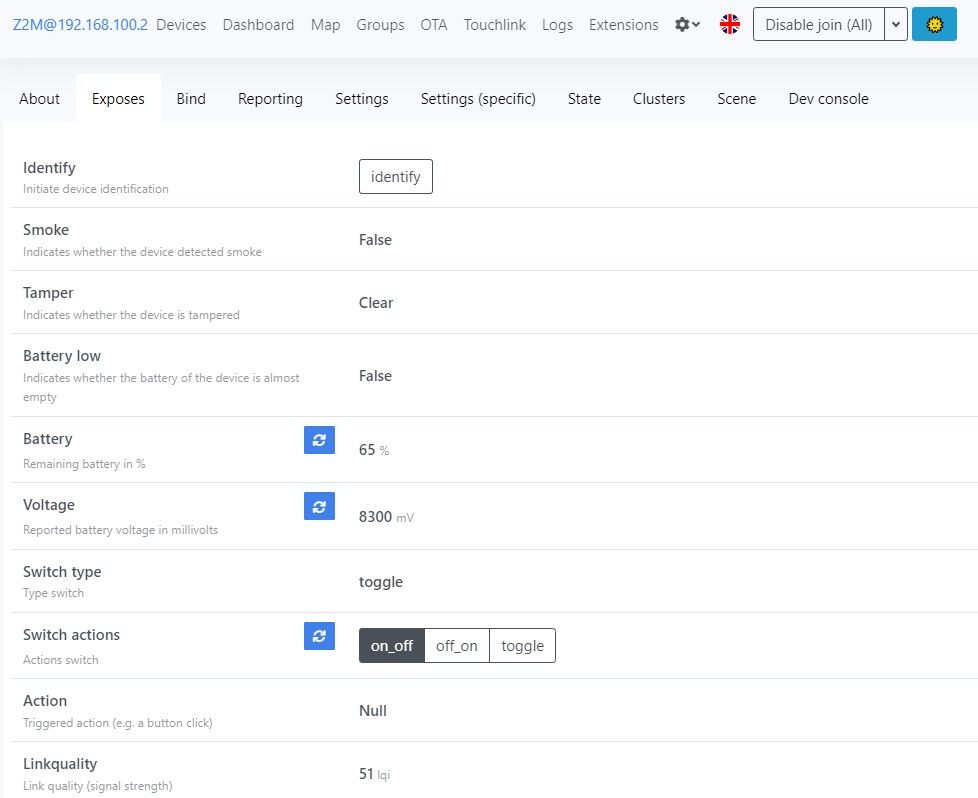Open Touchlink page
Image resolution: width=978 pixels, height=798 pixels.
pyautogui.click(x=495, y=25)
